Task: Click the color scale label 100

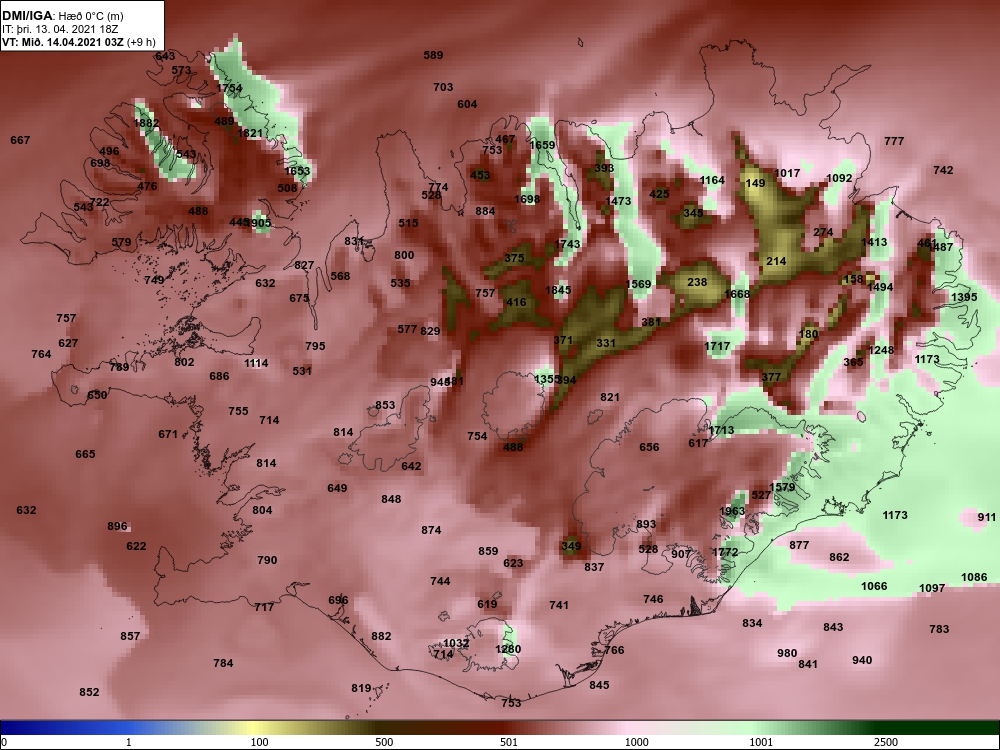Action: pos(259,742)
